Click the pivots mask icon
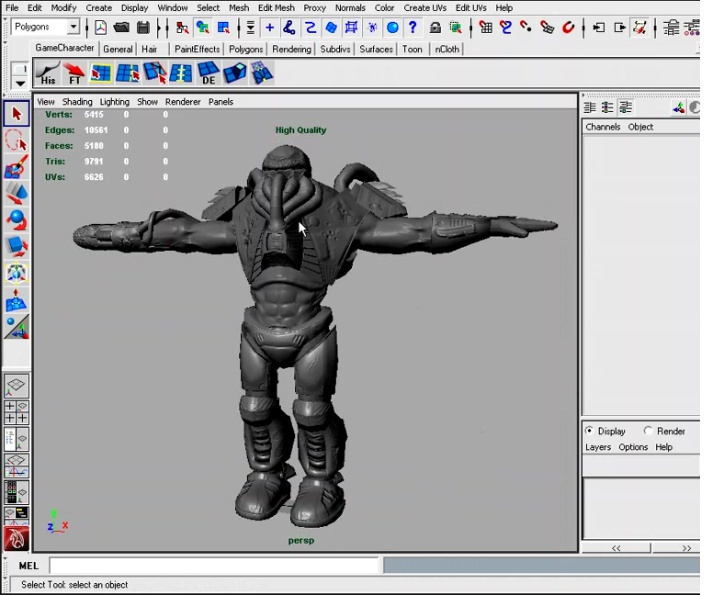The height and width of the screenshot is (595, 724). pos(372,28)
